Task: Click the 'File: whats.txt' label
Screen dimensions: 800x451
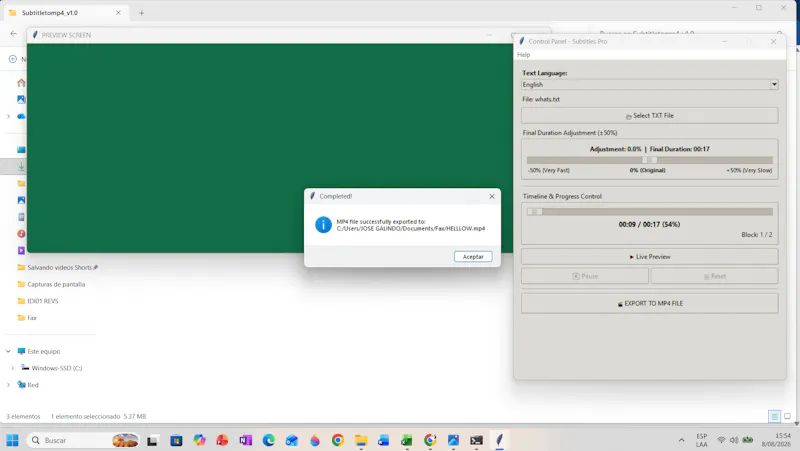Action: (x=541, y=99)
